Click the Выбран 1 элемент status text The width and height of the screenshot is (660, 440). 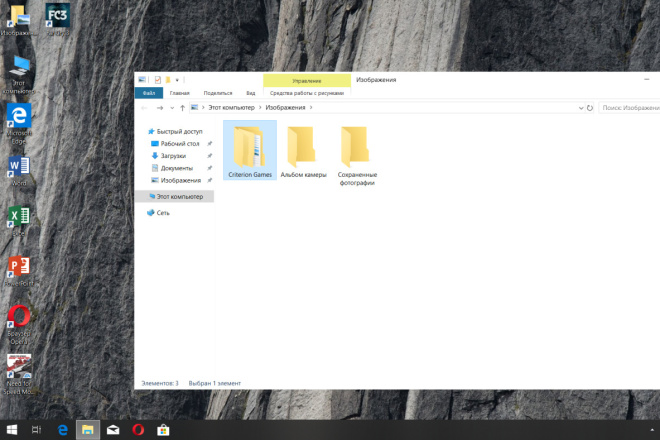215,383
